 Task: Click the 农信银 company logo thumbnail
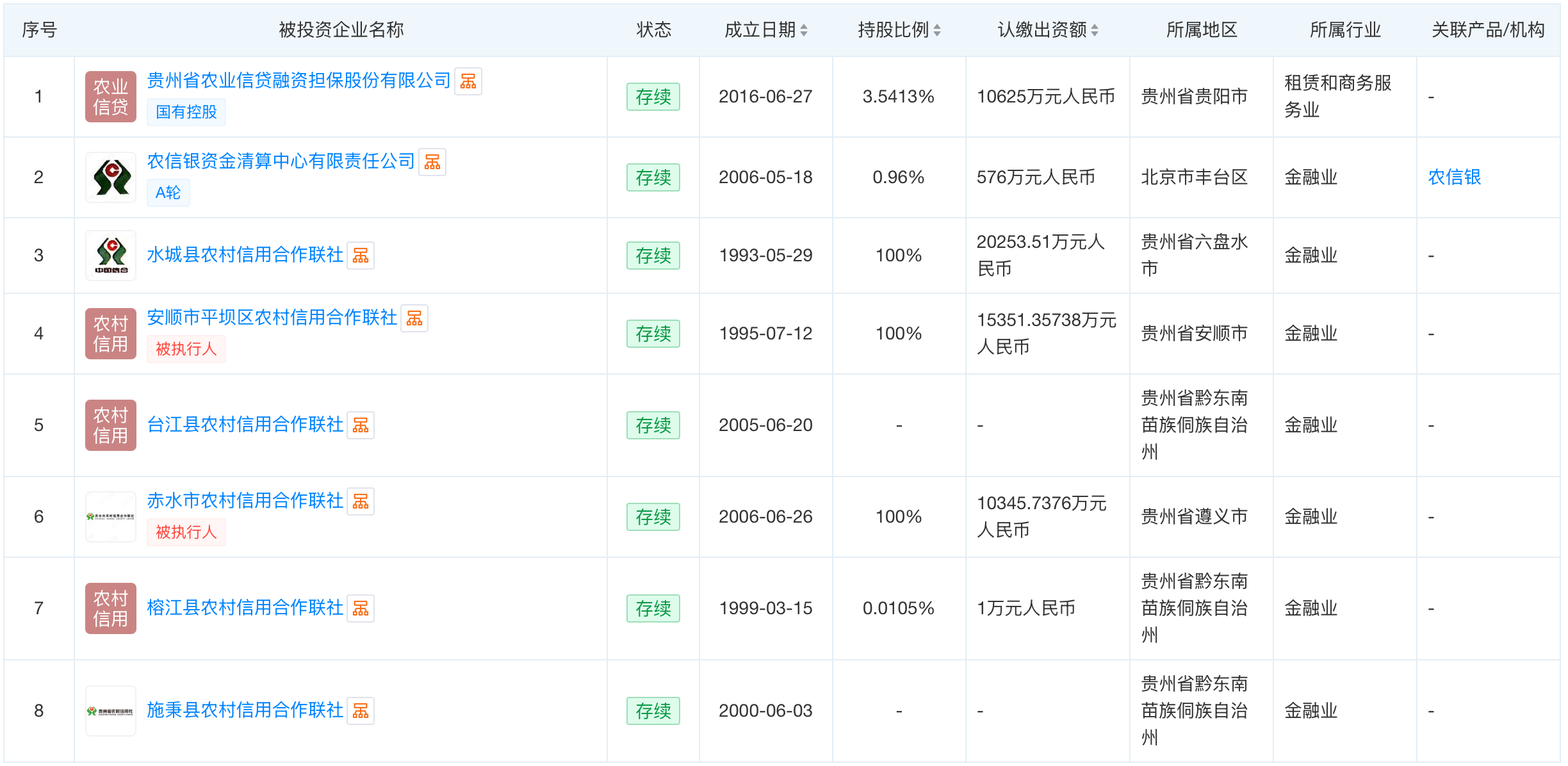click(x=111, y=177)
